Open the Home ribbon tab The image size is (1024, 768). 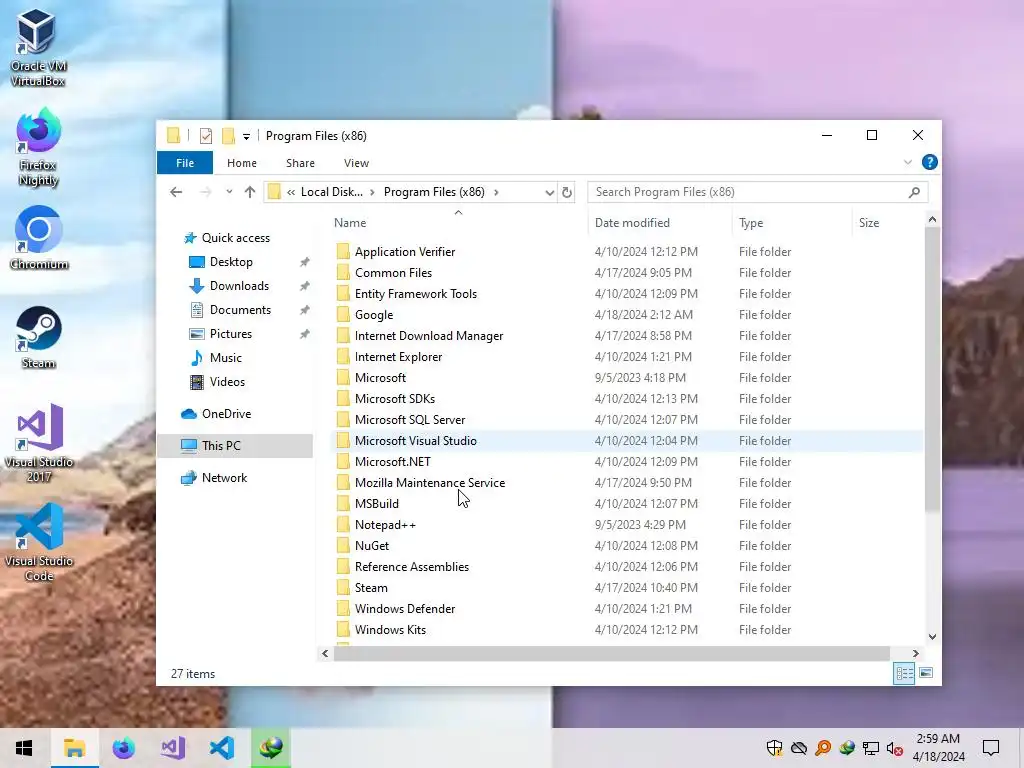(242, 163)
